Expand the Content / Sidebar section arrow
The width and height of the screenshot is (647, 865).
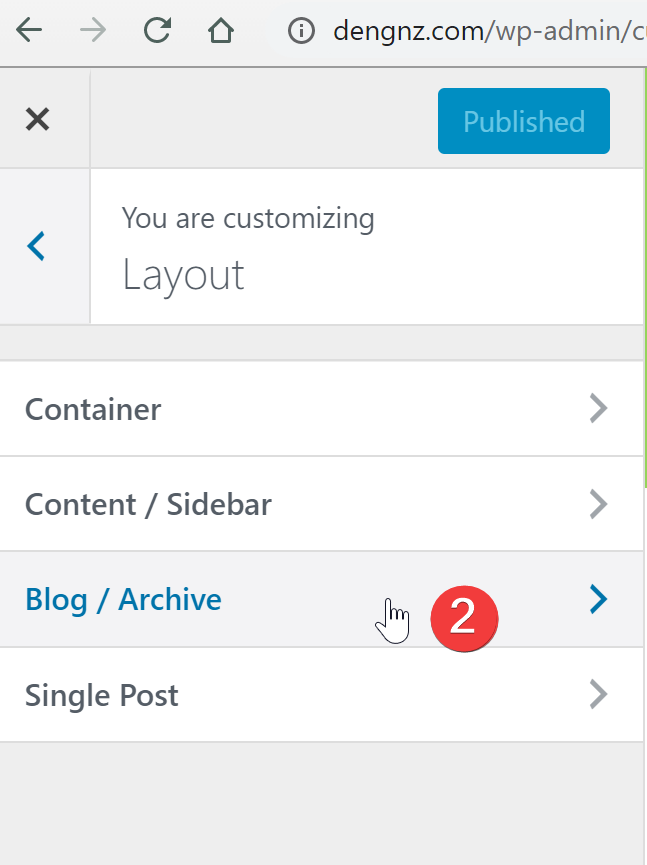(598, 504)
